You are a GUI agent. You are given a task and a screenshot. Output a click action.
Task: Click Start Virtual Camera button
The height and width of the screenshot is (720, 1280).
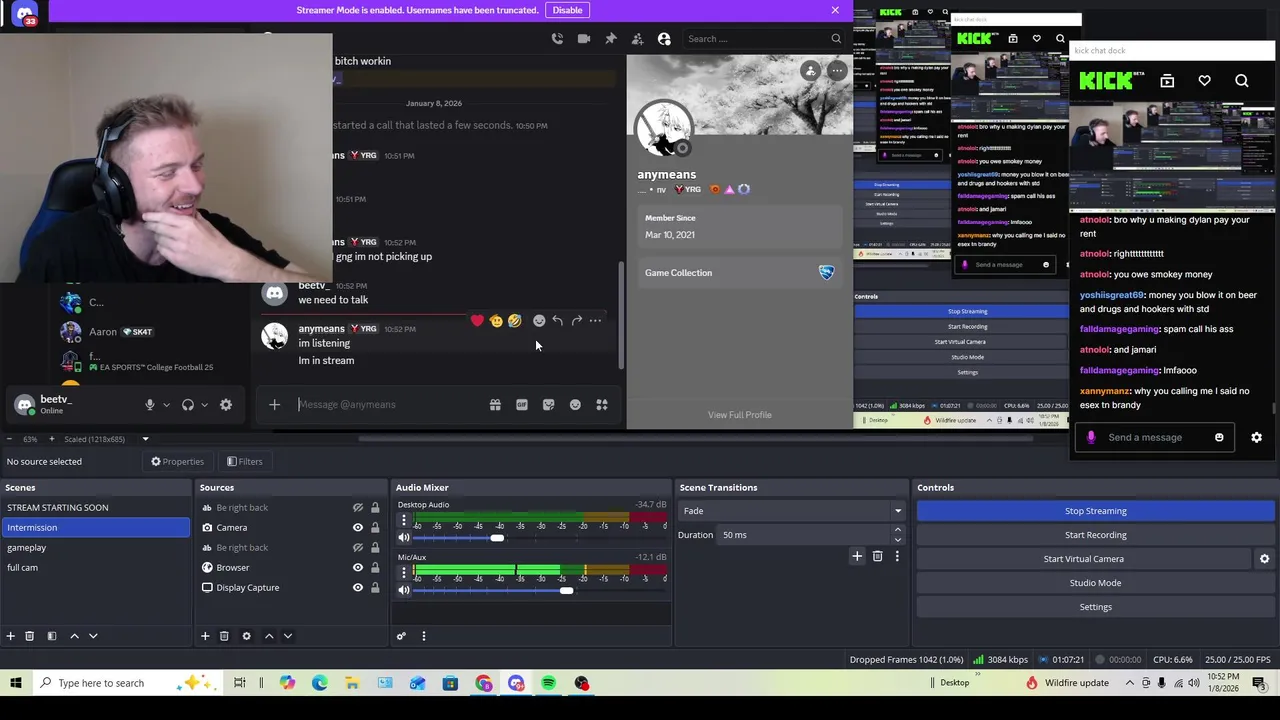click(x=1084, y=559)
